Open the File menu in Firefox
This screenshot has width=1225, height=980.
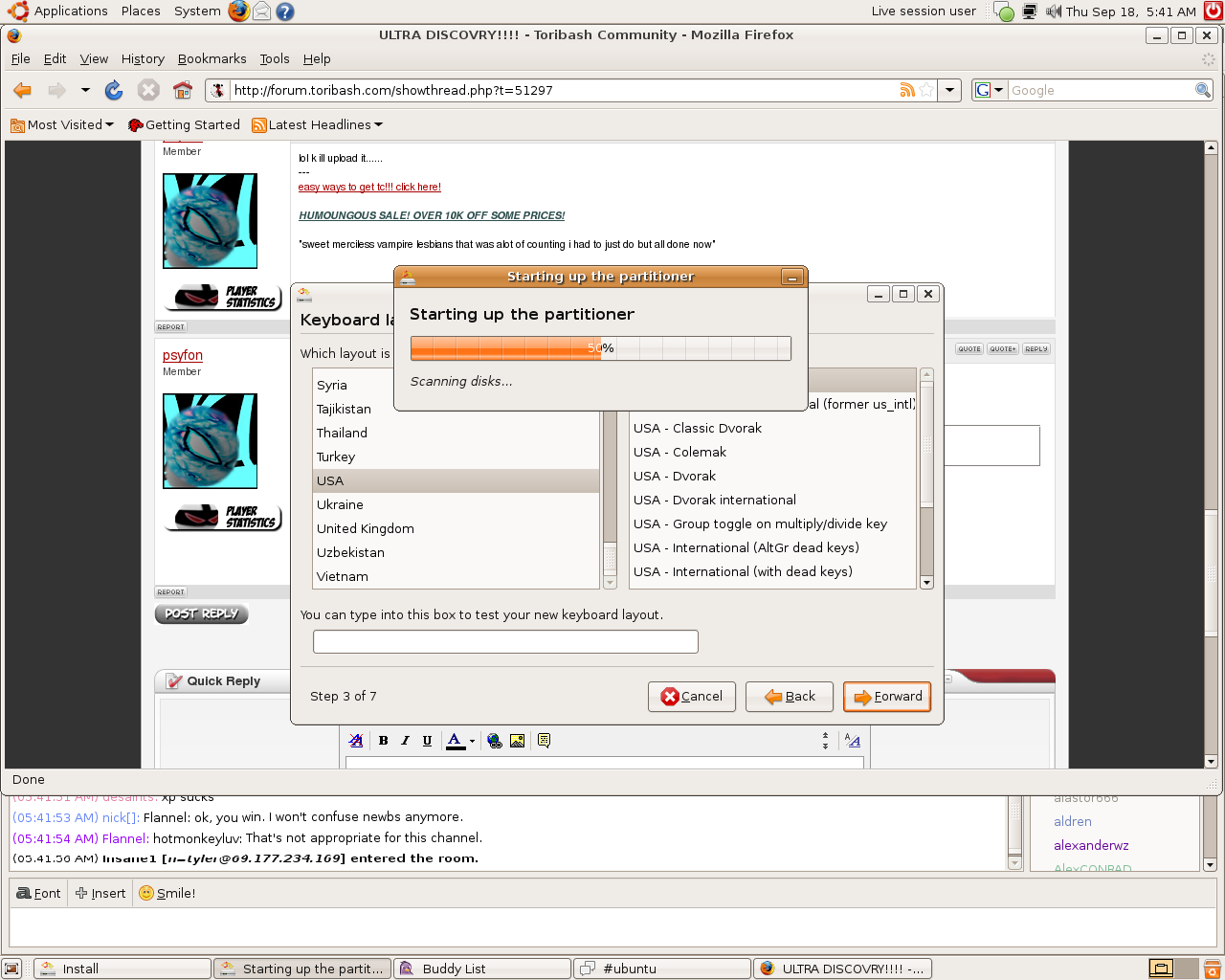[x=20, y=58]
